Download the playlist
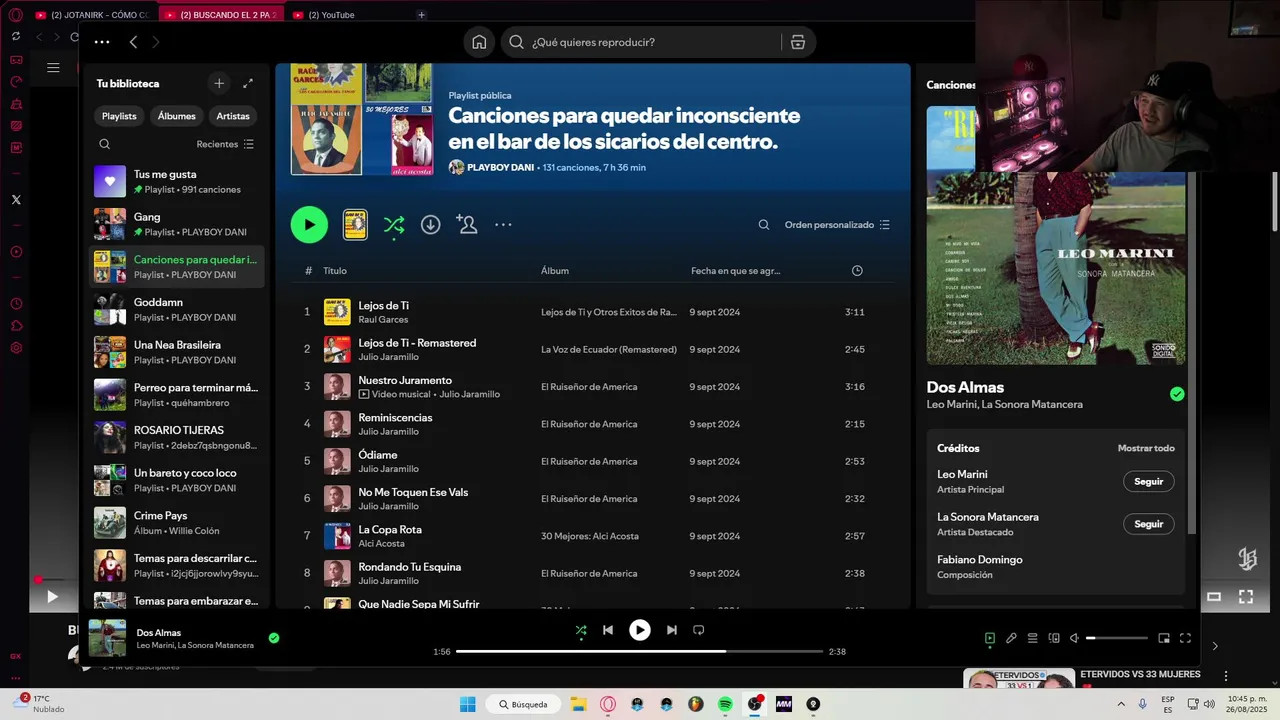This screenshot has height=720, width=1280. click(x=430, y=225)
